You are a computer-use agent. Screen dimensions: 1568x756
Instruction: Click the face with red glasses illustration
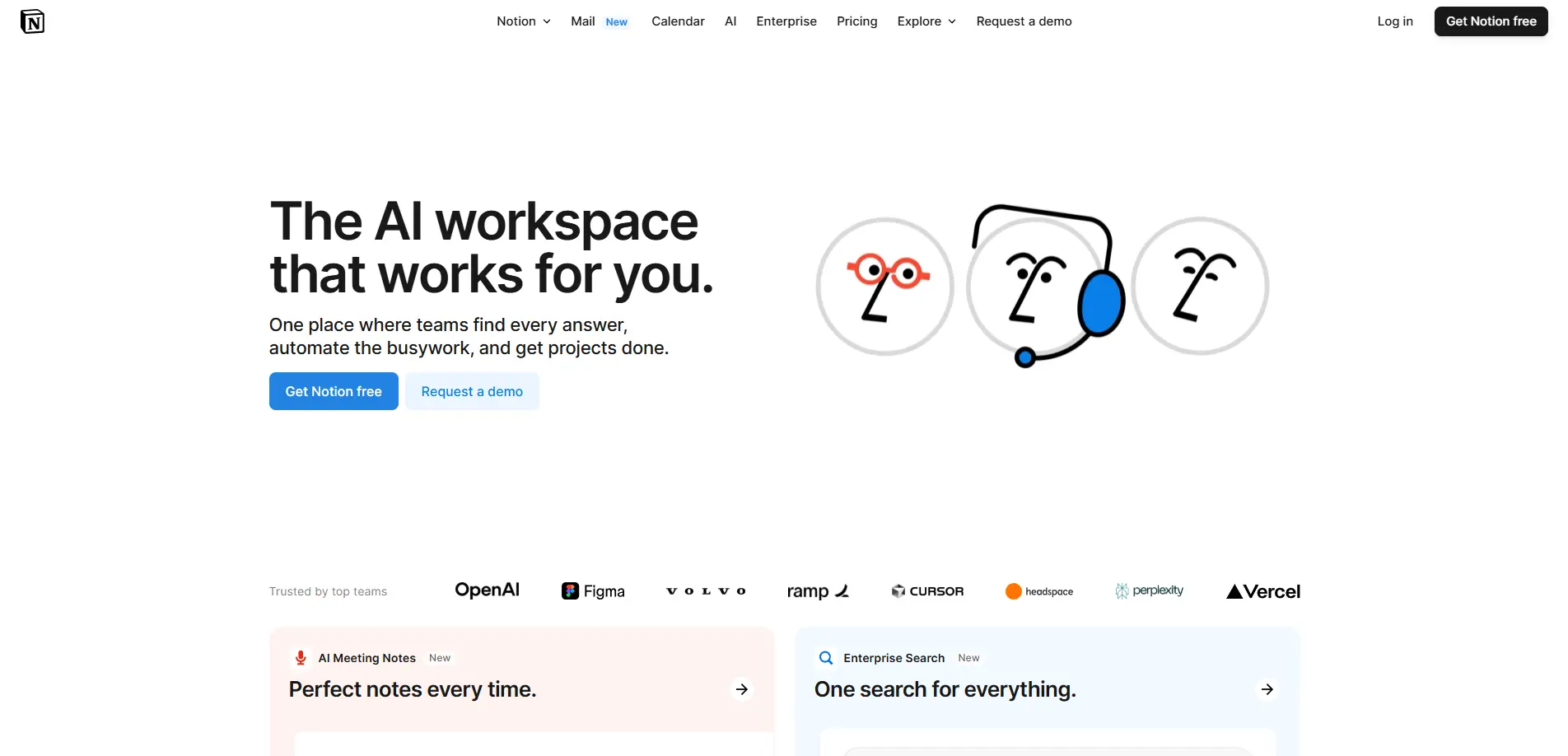(884, 287)
